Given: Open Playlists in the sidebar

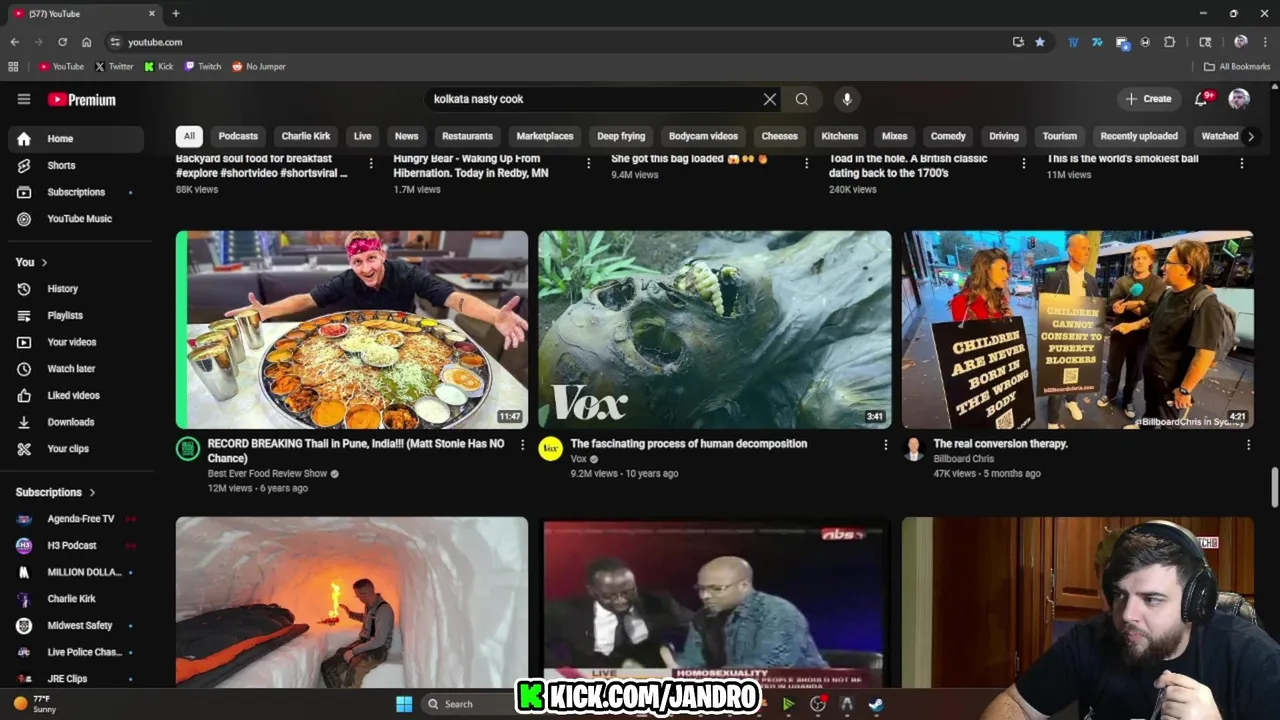Looking at the screenshot, I should [75, 316].
